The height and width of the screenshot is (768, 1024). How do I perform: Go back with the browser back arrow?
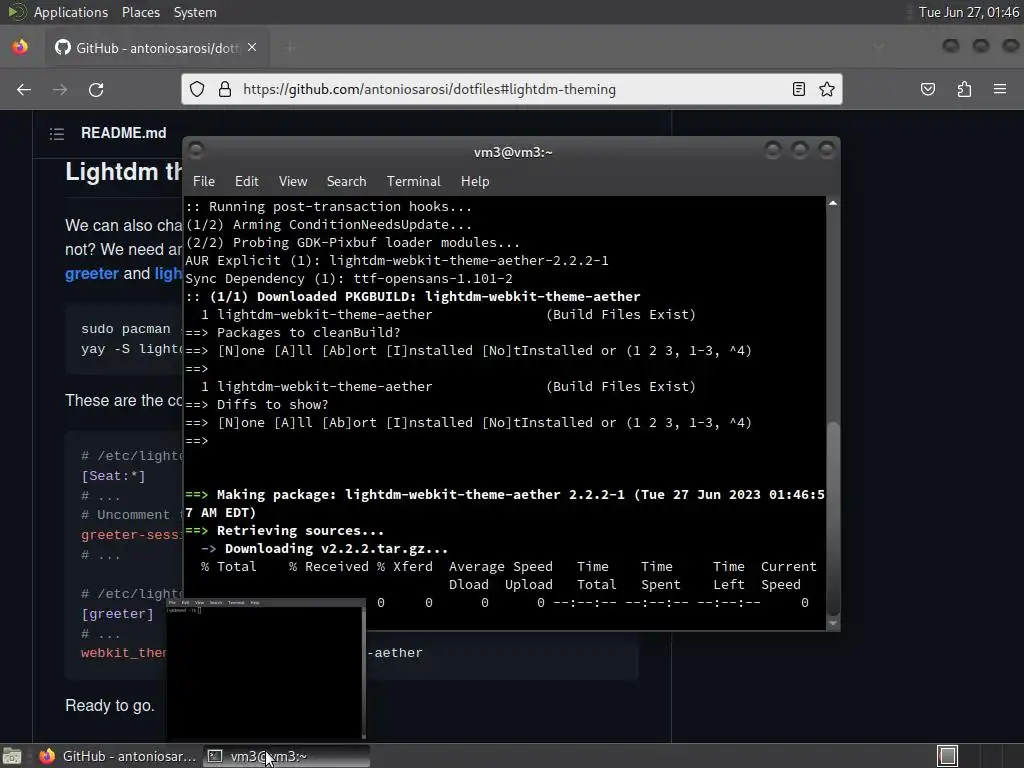[x=24, y=89]
